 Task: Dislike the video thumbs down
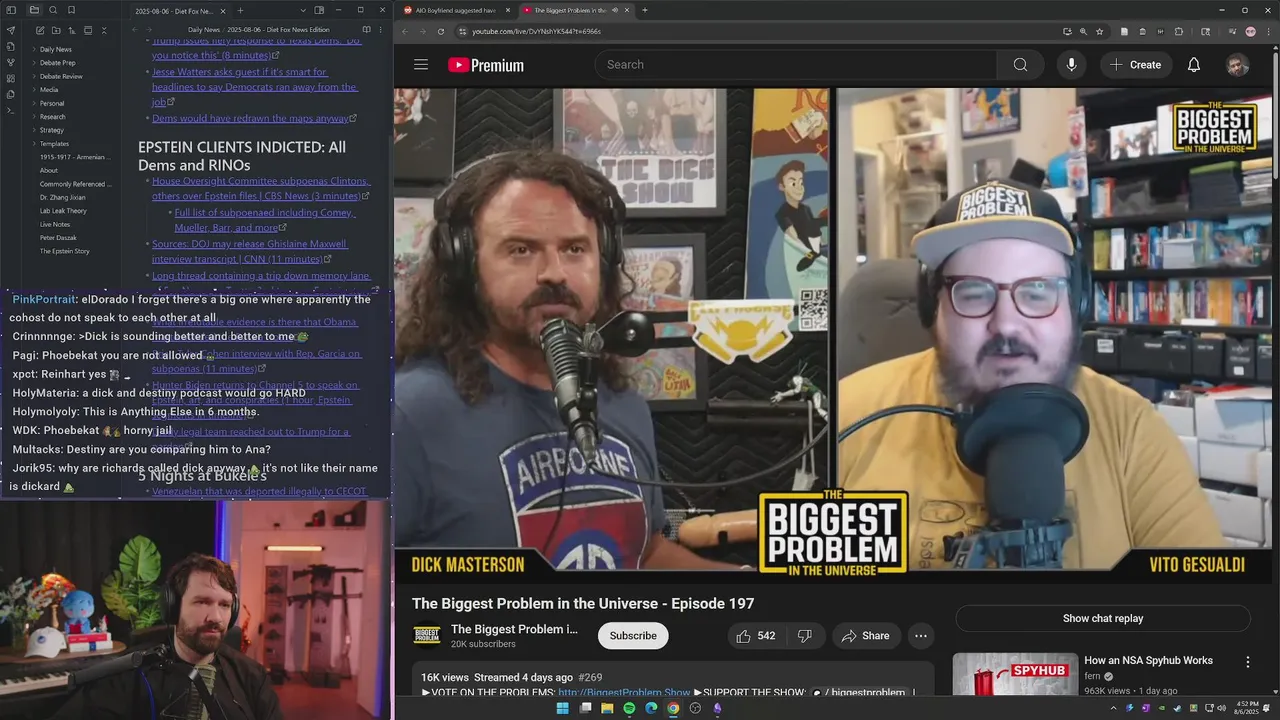(804, 636)
